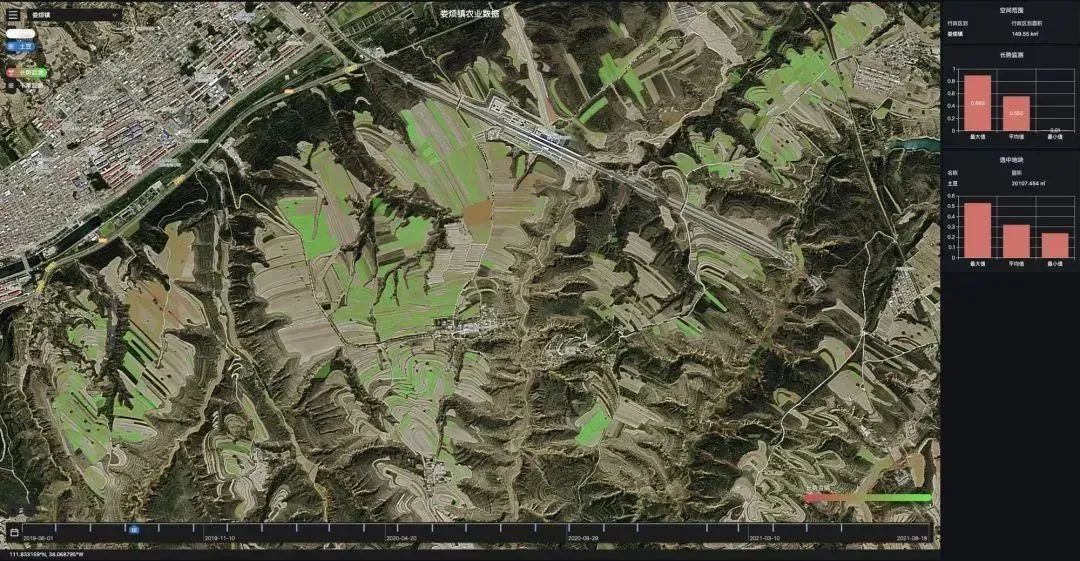The image size is (1080, 561).
Task: Click the blue icon on 土豆 chip
Action: [x=11, y=46]
